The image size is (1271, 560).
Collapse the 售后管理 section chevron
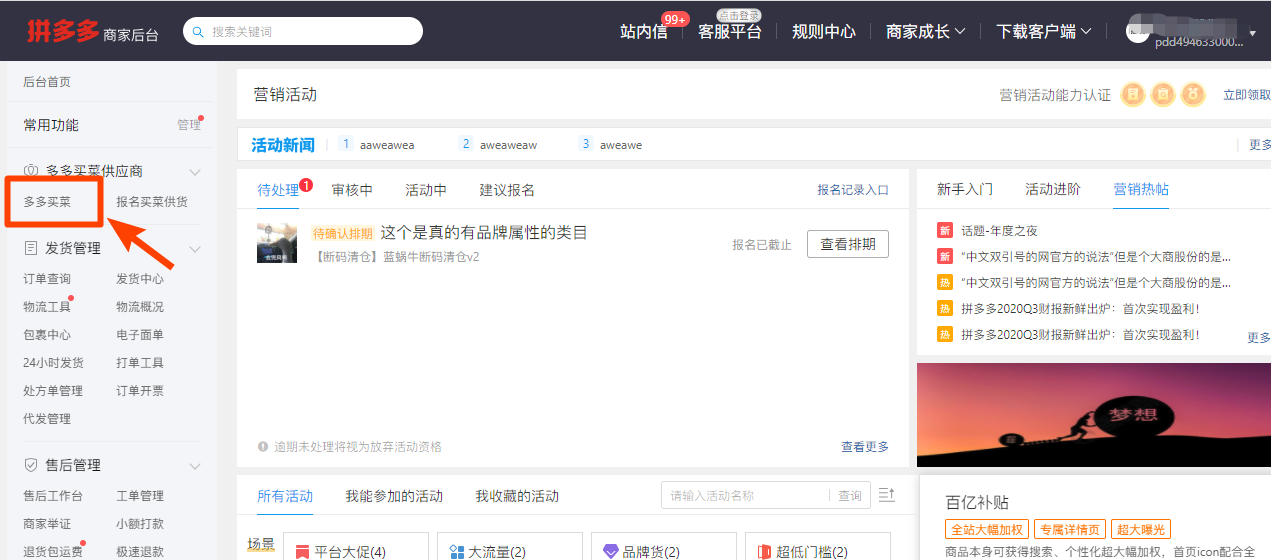[x=195, y=465]
